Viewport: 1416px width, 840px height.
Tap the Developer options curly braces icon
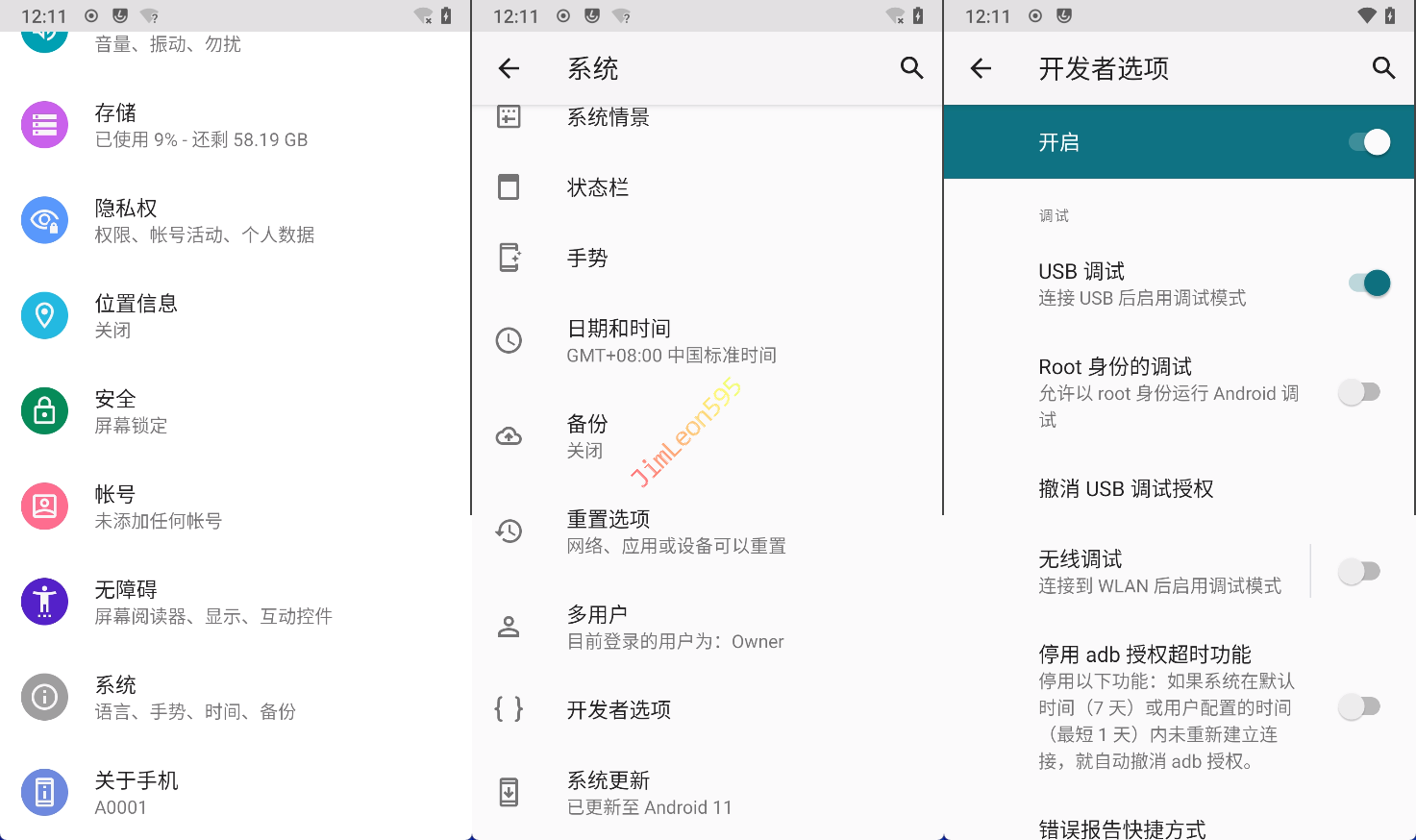click(x=509, y=709)
